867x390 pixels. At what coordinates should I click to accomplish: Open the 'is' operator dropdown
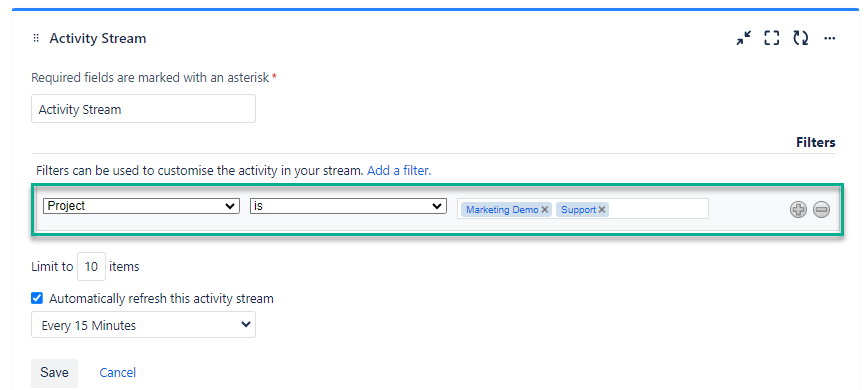pyautogui.click(x=348, y=206)
